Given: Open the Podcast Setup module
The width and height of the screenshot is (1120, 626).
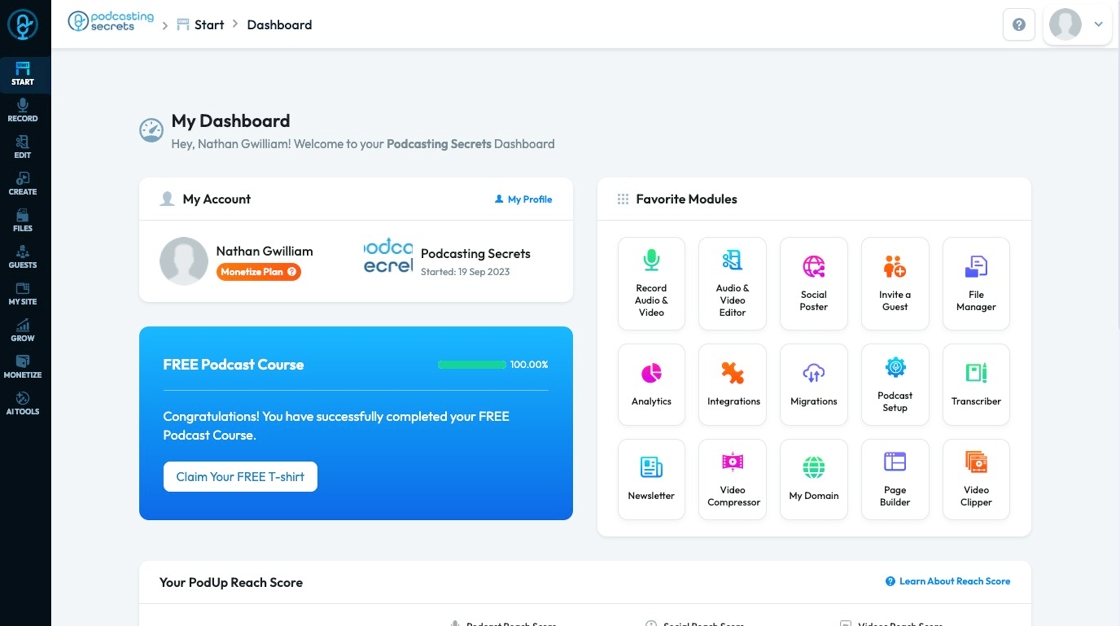Looking at the screenshot, I should pos(895,384).
